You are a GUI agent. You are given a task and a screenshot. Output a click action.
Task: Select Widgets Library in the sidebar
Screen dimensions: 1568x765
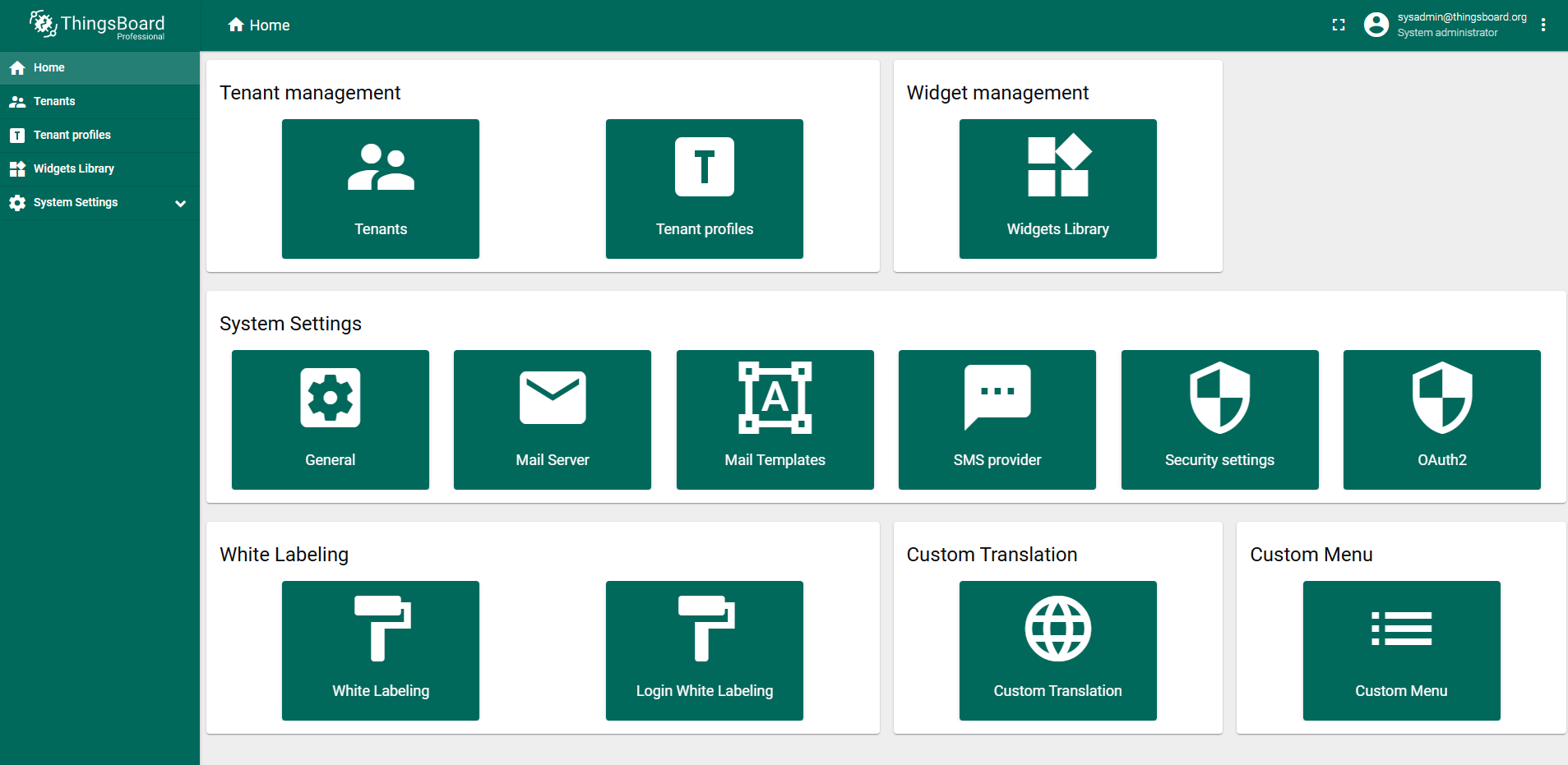[x=73, y=168]
